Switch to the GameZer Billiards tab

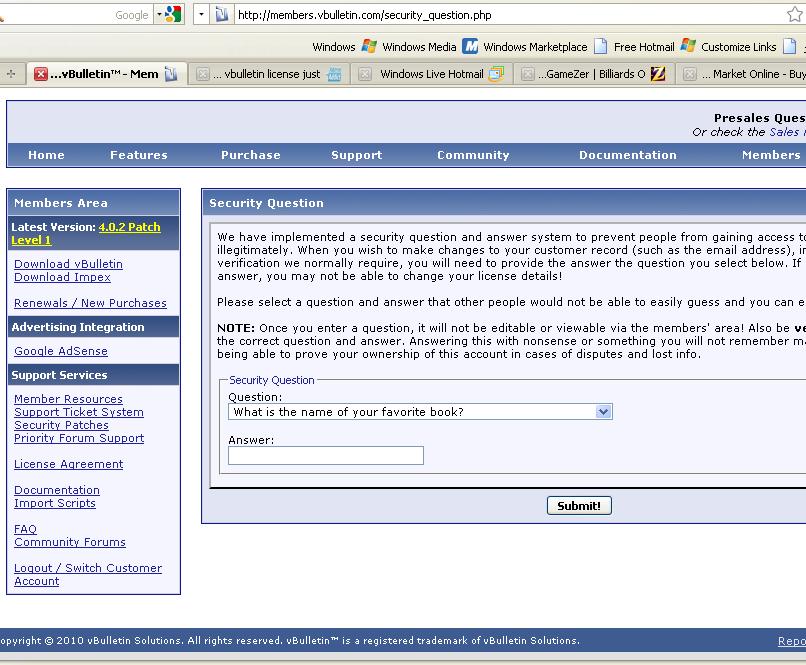[x=594, y=75]
